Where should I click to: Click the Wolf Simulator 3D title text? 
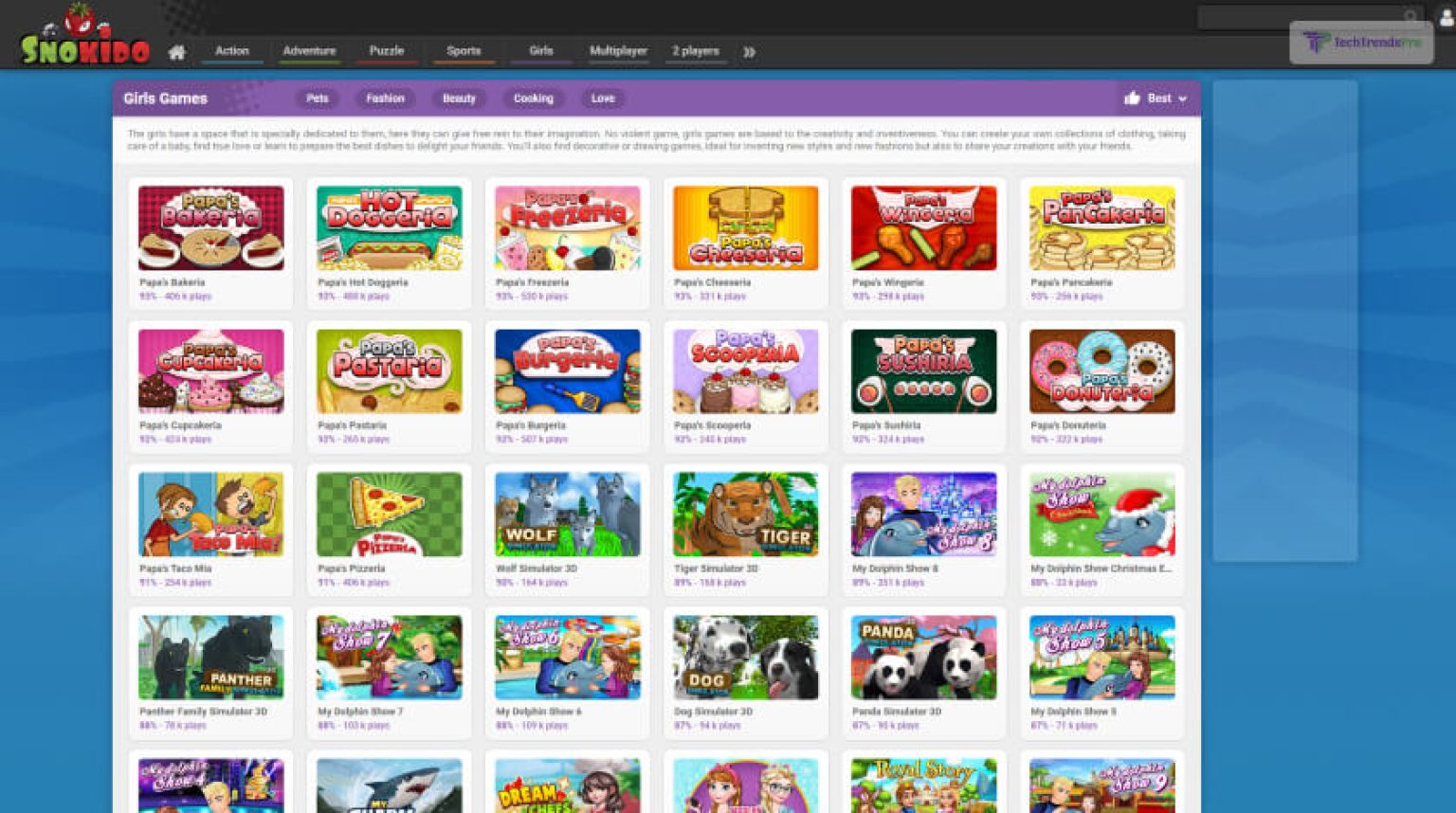[536, 569]
